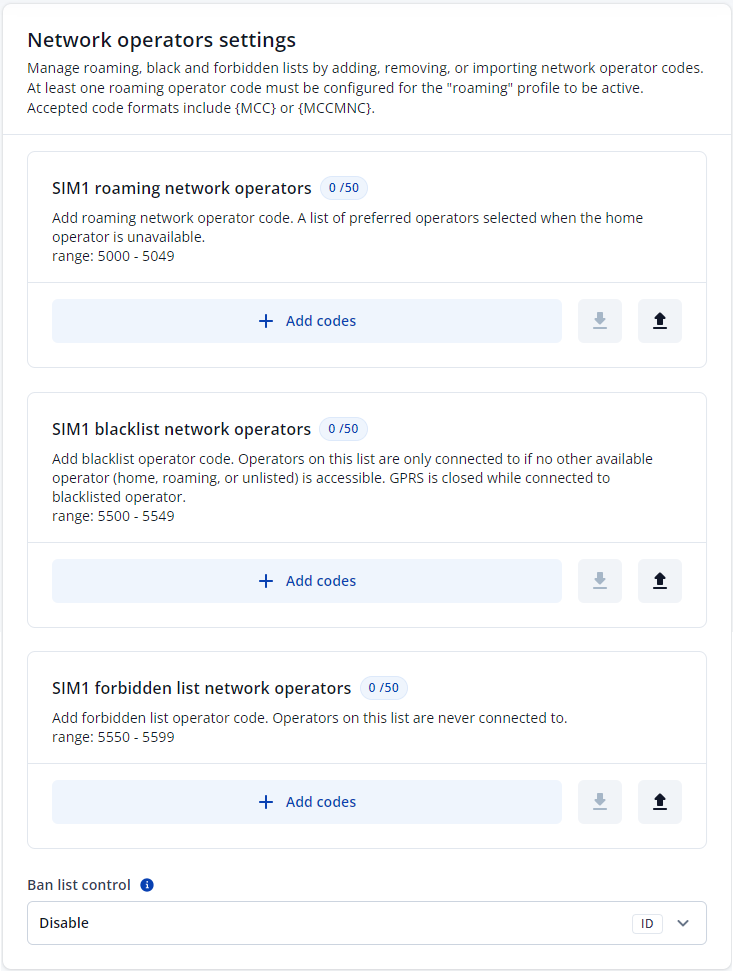
Task: Add codes to SIM1 roaming network operators
Action: (x=307, y=321)
